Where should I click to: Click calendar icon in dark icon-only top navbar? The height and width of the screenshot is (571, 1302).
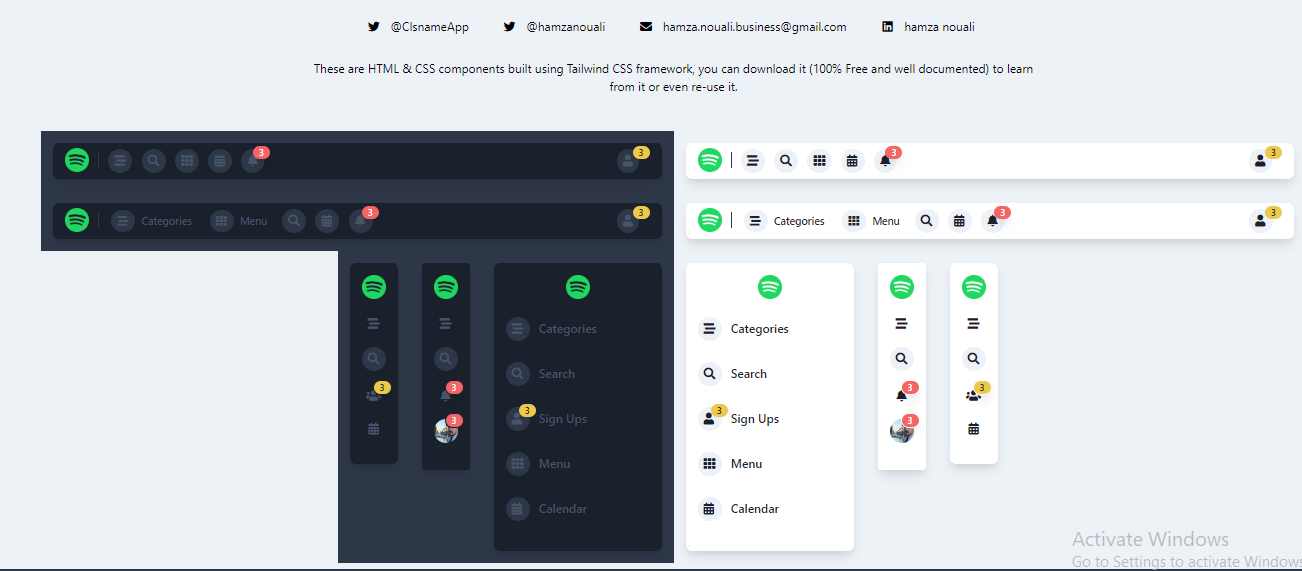point(220,160)
